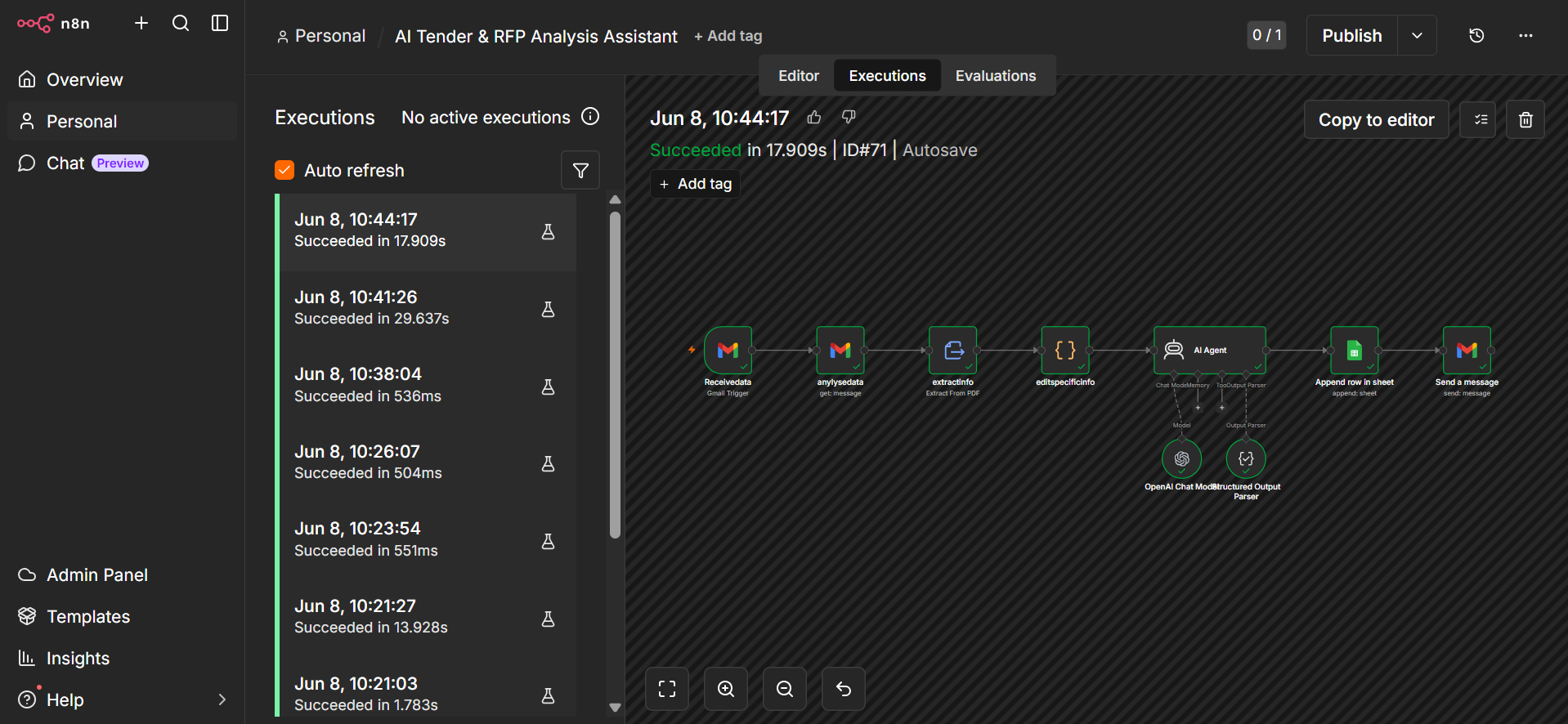
Task: Open execution checklist options icon
Action: (1478, 119)
